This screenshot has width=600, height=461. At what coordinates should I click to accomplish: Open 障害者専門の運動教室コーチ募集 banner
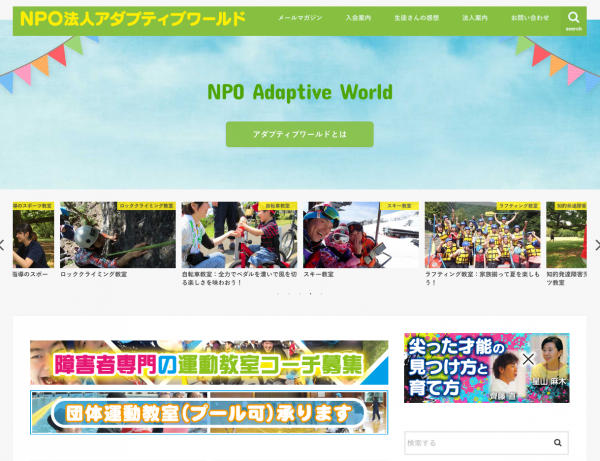click(209, 363)
